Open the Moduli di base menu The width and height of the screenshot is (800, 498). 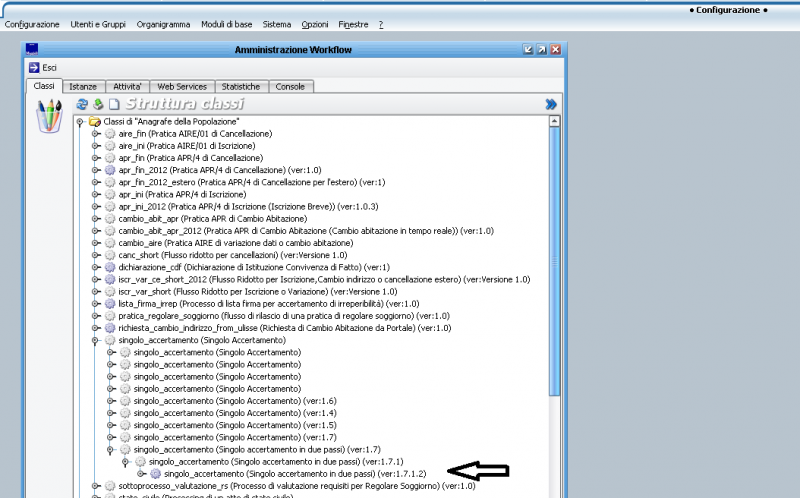pos(227,24)
